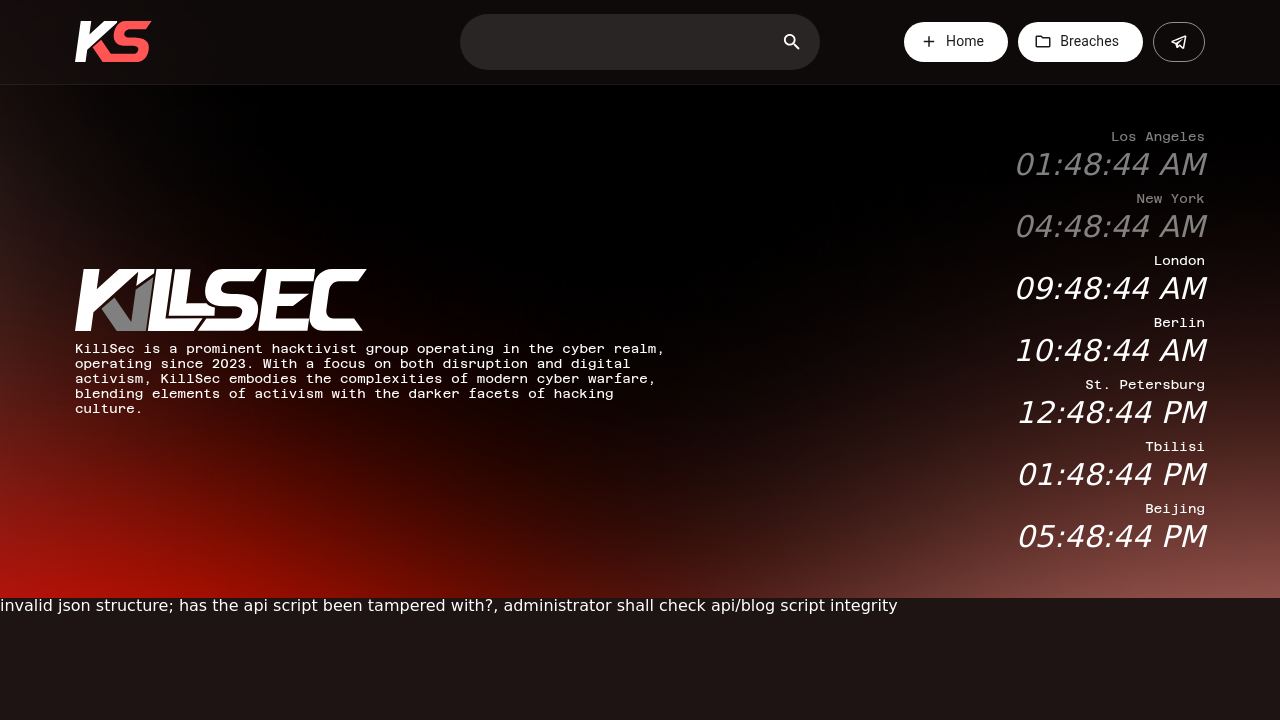
Task: Click the KS logo in the header
Action: pyautogui.click(x=113, y=42)
